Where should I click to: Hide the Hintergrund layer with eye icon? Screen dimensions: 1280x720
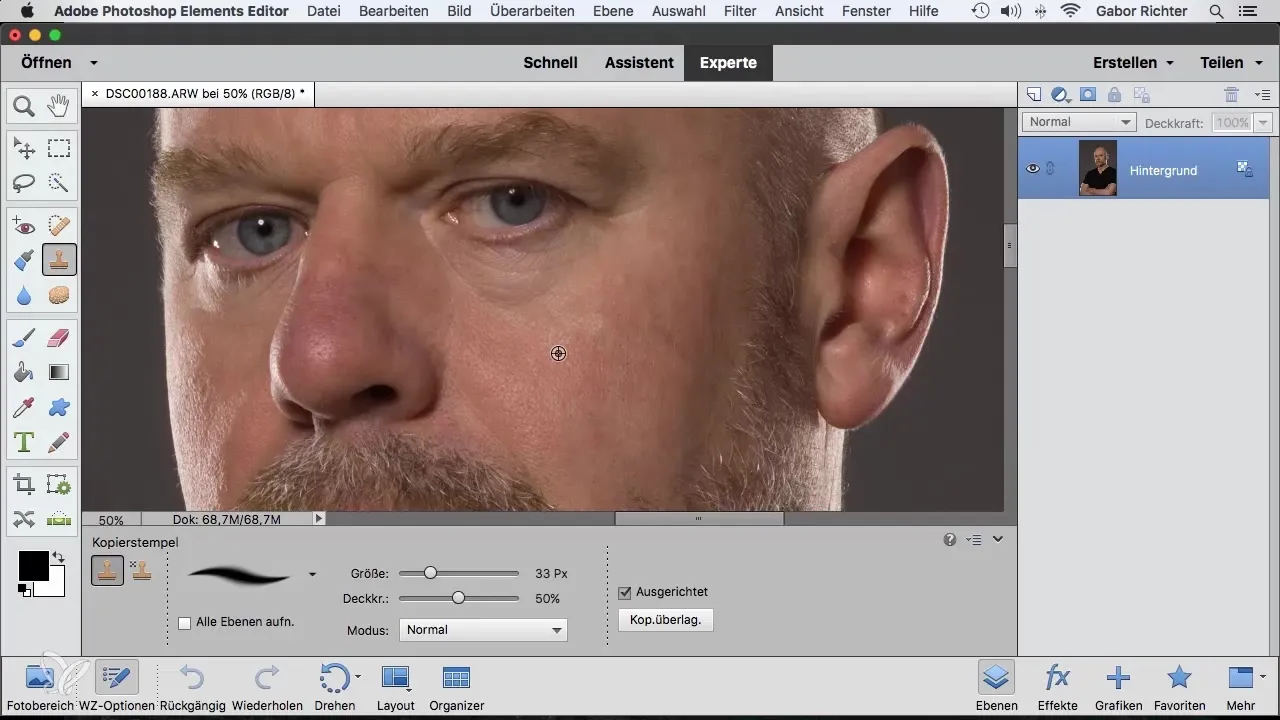pos(1033,169)
